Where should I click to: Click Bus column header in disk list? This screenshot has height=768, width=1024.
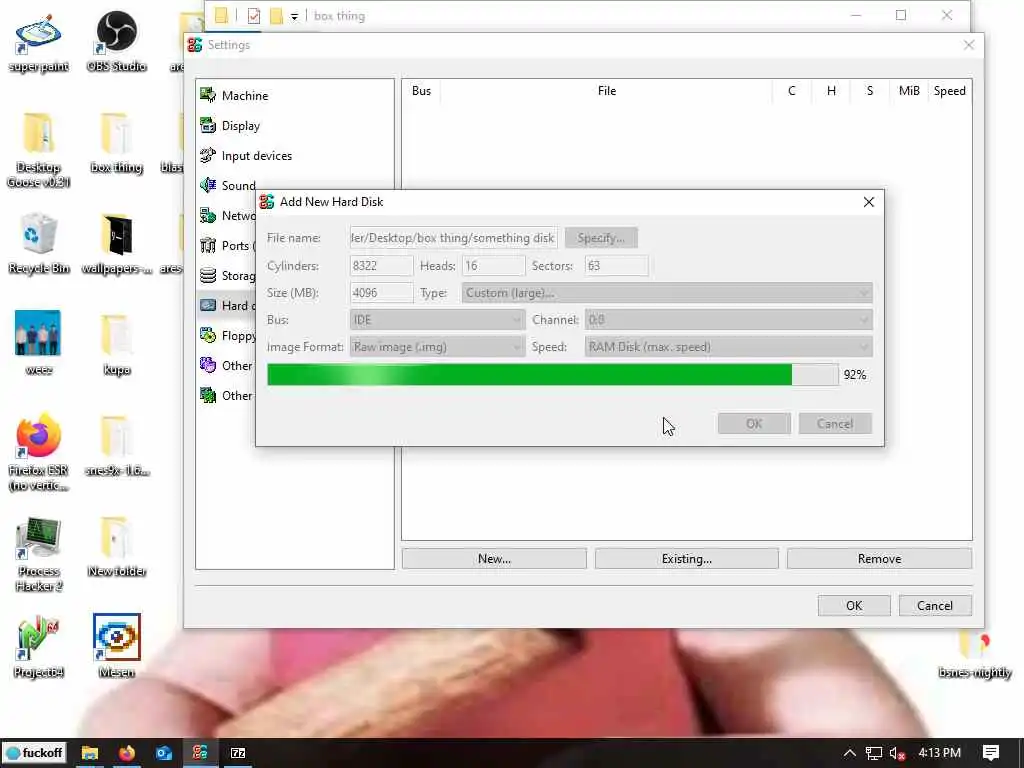(x=421, y=91)
